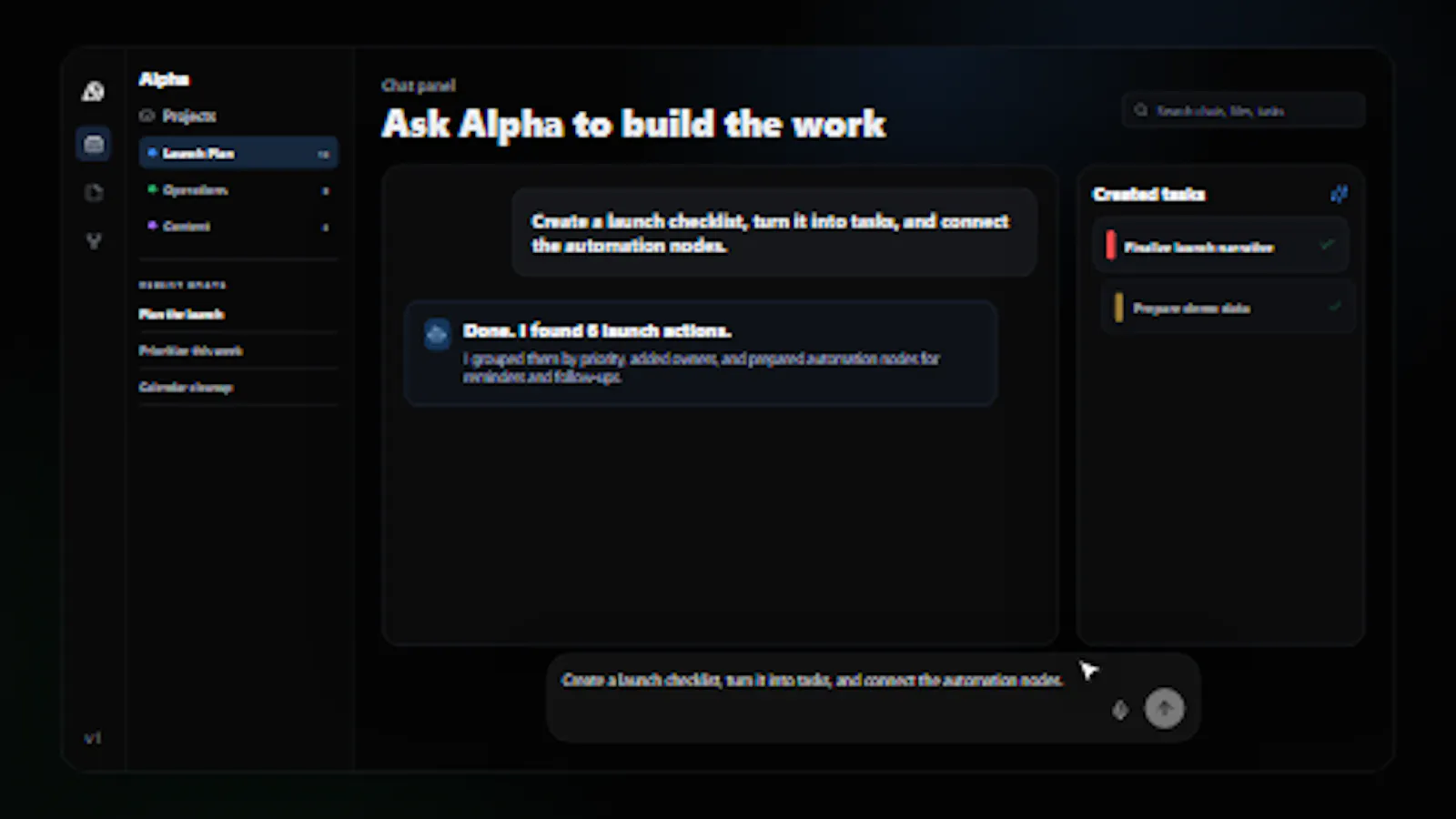Click the search chats, files, tasks field
The image size is (1456, 819).
coord(1243,110)
